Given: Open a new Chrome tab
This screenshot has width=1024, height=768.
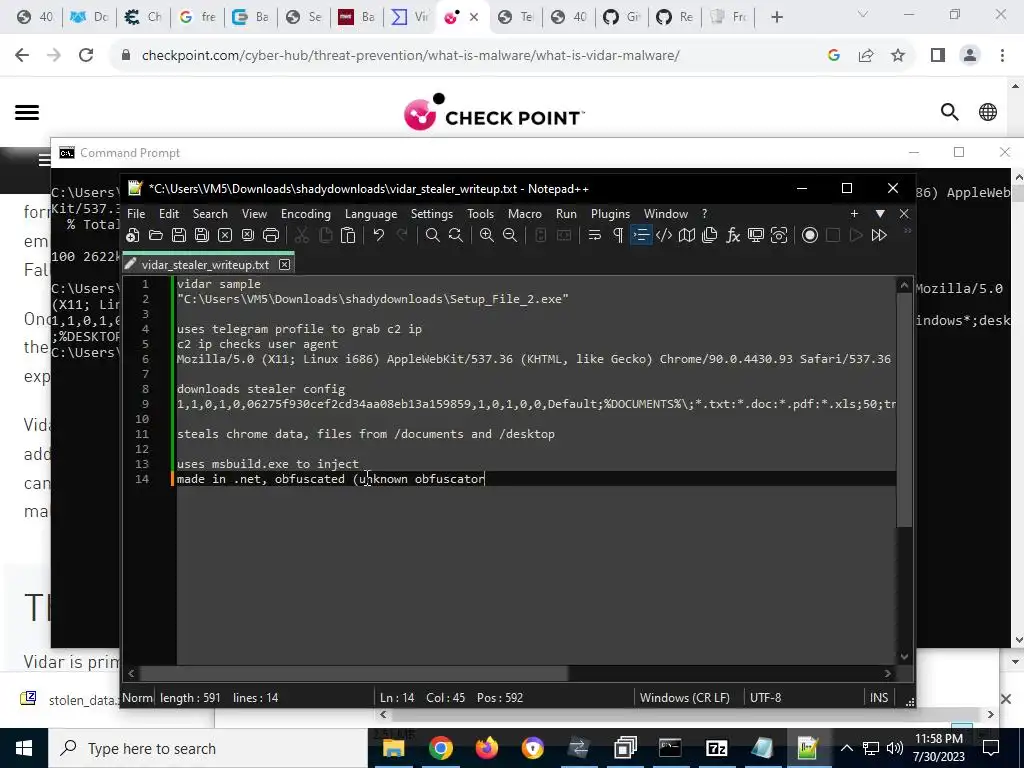Looking at the screenshot, I should coord(776,17).
